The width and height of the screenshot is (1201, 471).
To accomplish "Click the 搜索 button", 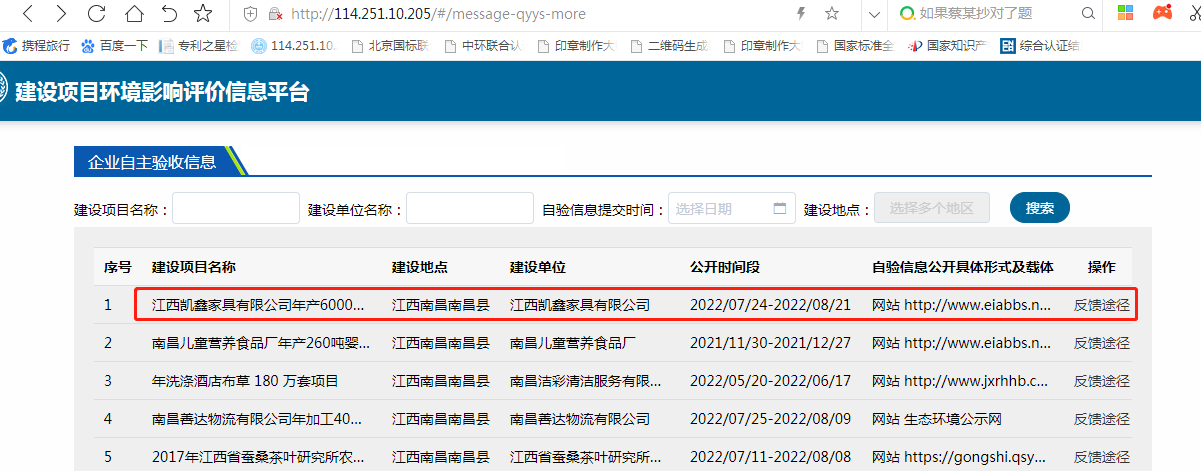I will click(1040, 208).
